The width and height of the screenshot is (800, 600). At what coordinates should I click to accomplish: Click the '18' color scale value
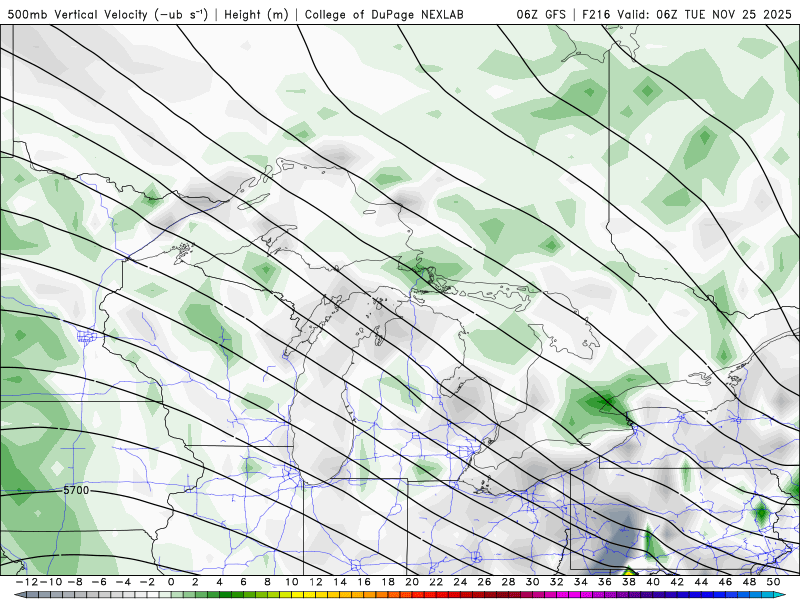(x=388, y=582)
